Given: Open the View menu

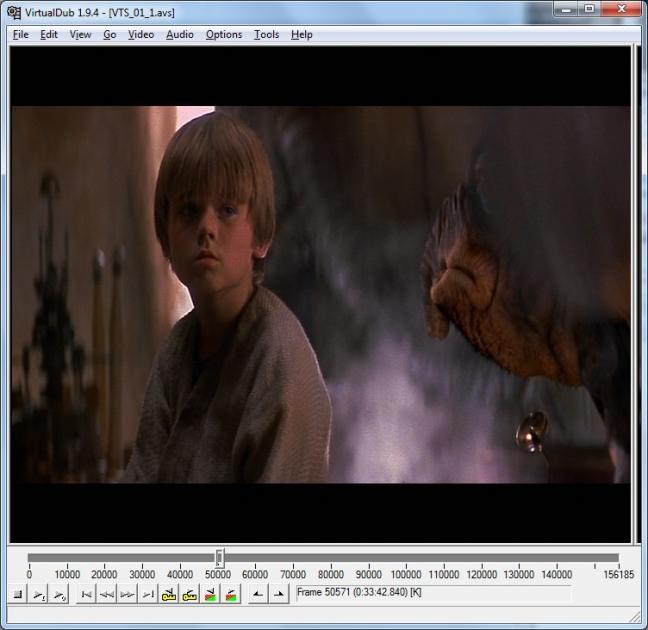Looking at the screenshot, I should (x=81, y=35).
